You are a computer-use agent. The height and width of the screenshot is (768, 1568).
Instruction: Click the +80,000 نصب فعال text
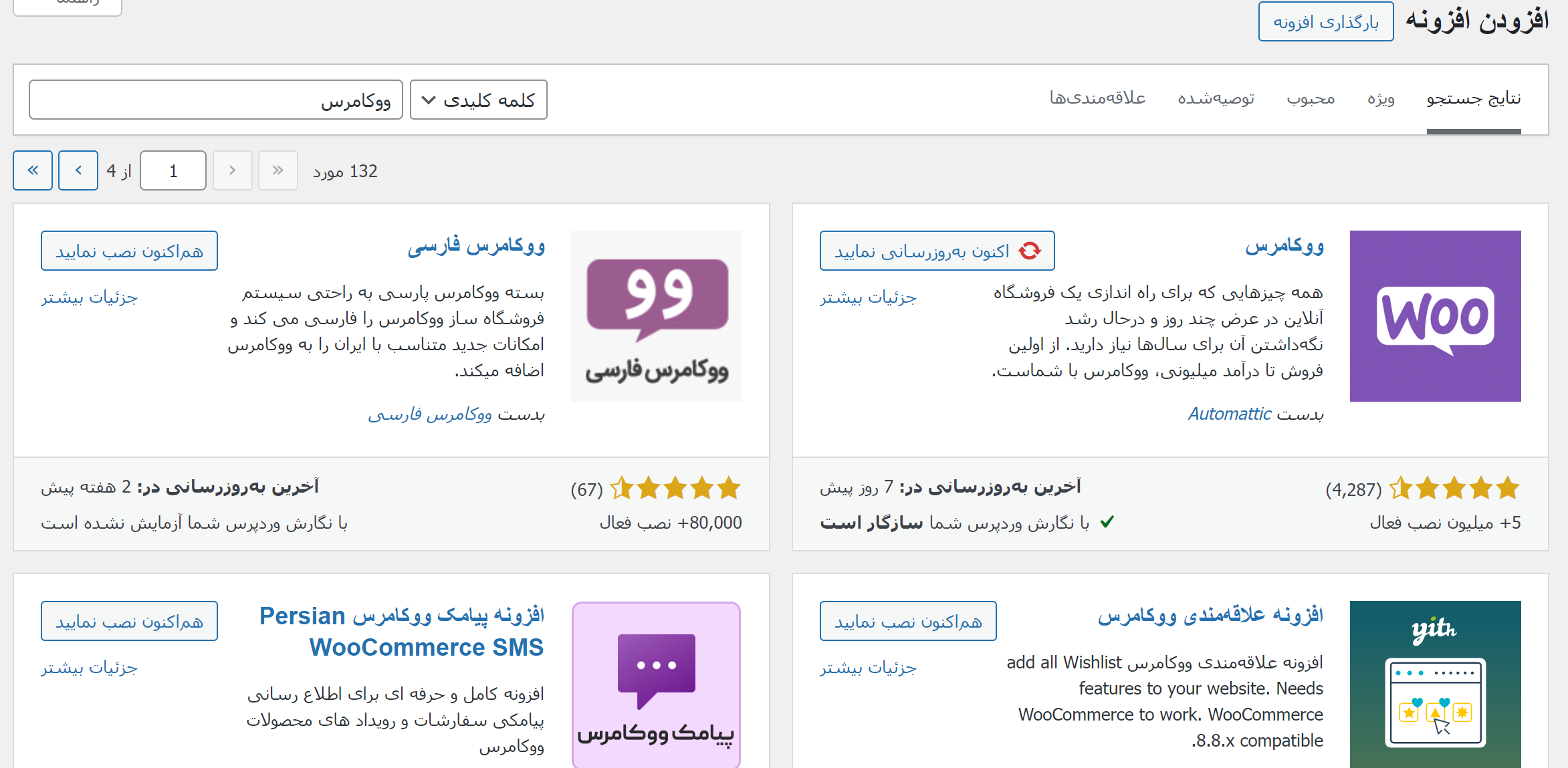(671, 523)
